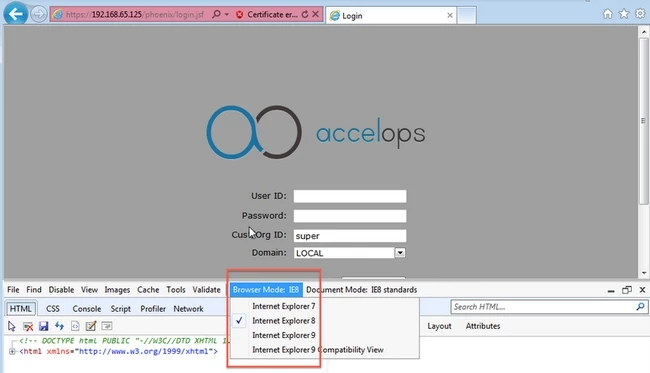
Task: Clear browser cache toolbar icon
Action: (28, 326)
